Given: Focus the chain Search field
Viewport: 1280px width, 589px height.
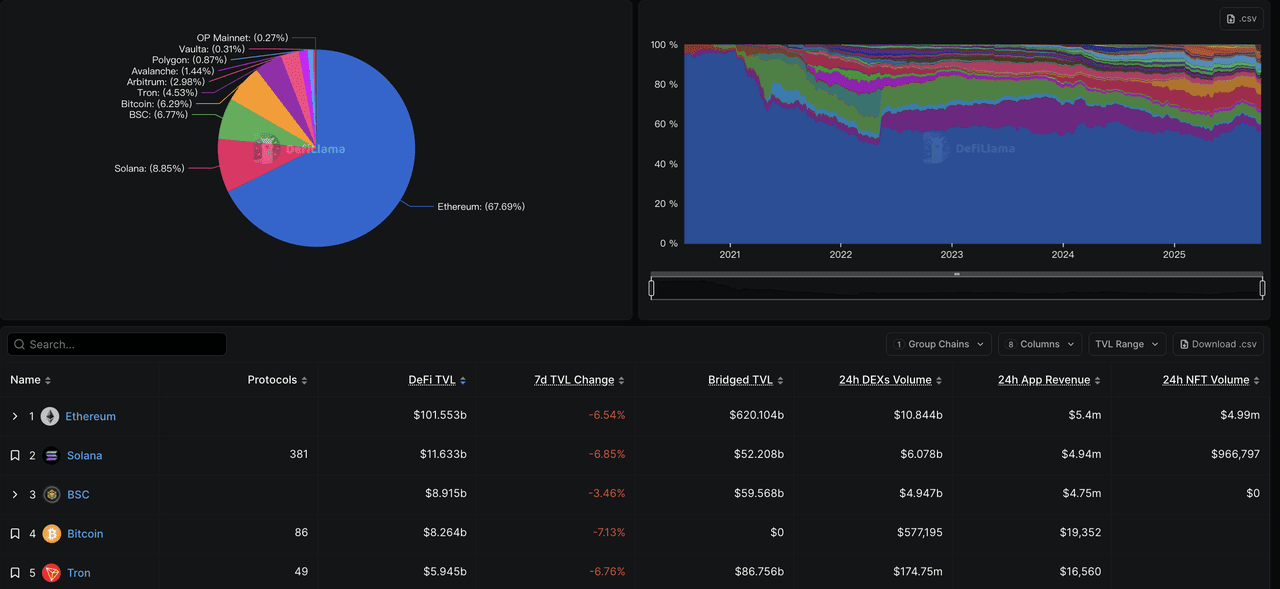Looking at the screenshot, I should (x=118, y=344).
